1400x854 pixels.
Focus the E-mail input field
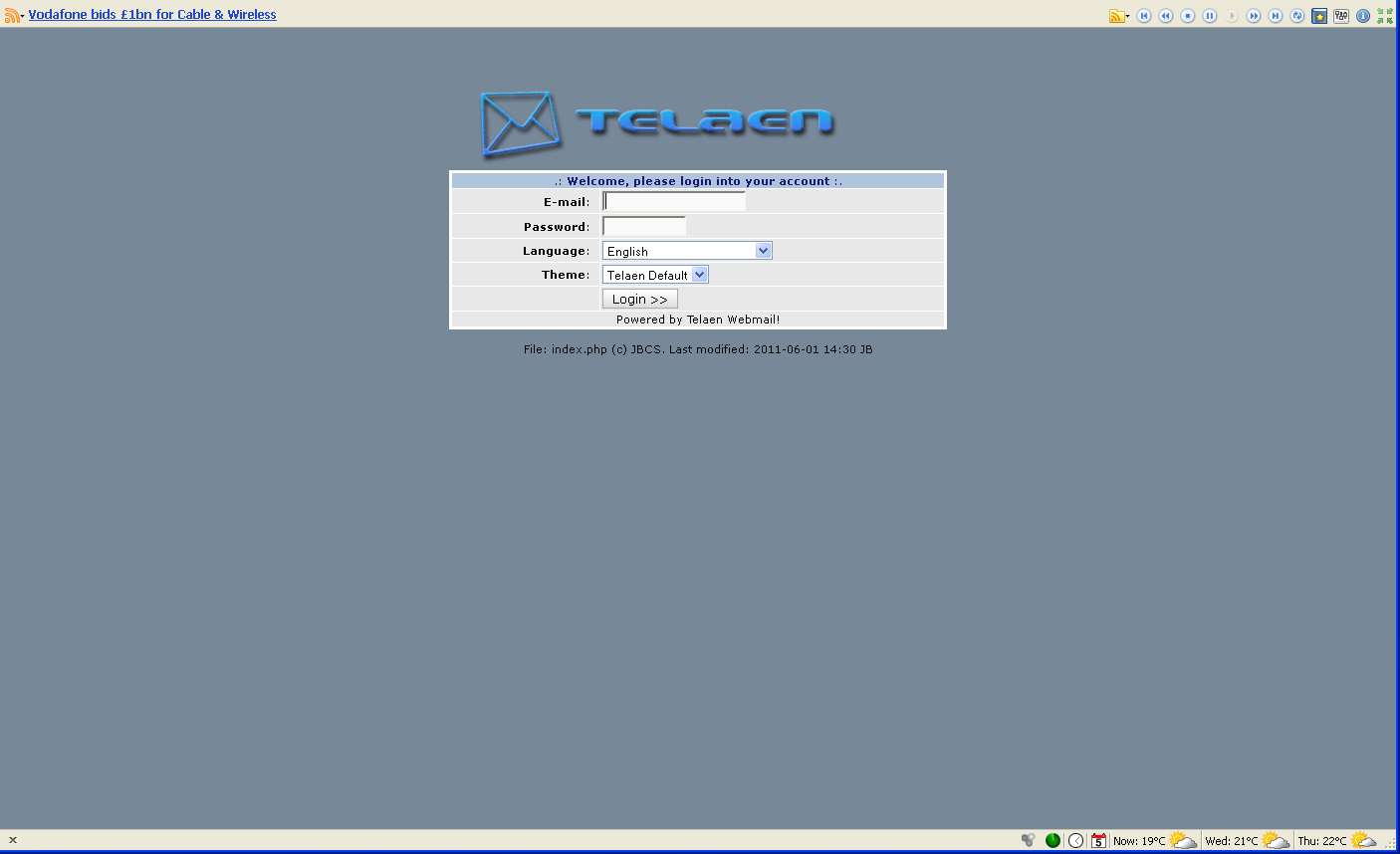pos(674,201)
